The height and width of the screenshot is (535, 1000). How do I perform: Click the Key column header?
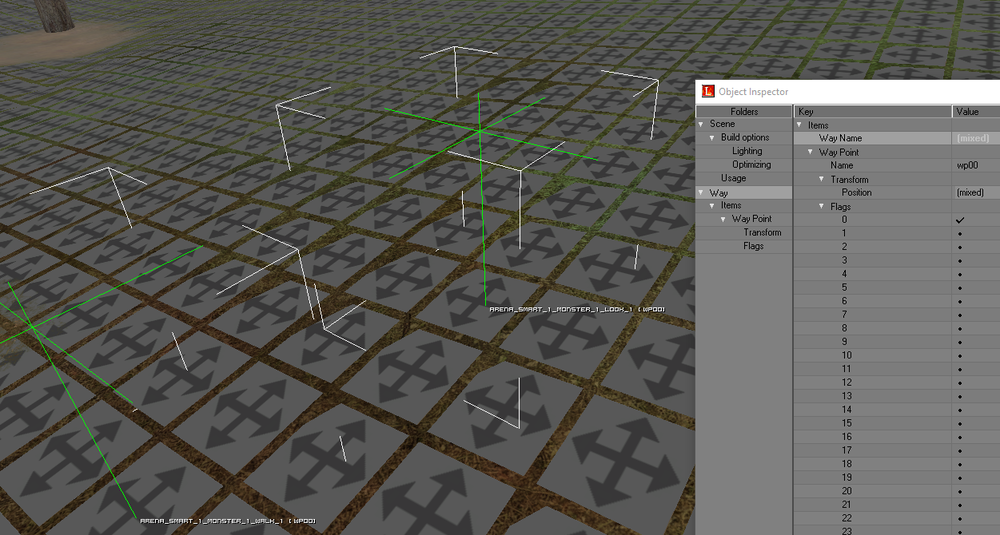coord(873,112)
